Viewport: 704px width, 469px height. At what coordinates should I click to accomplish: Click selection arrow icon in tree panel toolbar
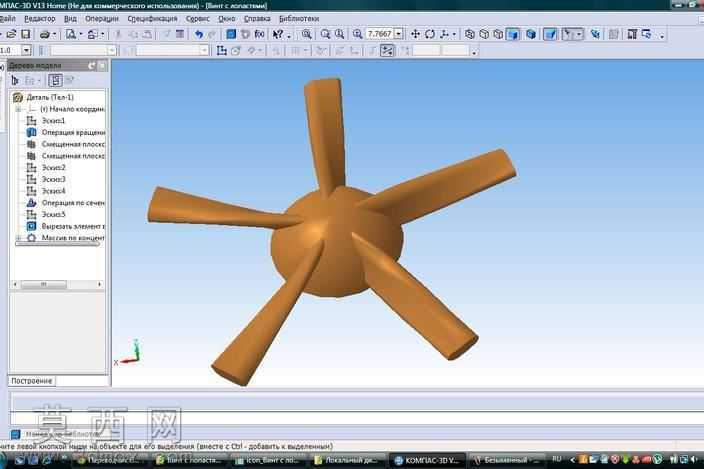tap(15, 81)
